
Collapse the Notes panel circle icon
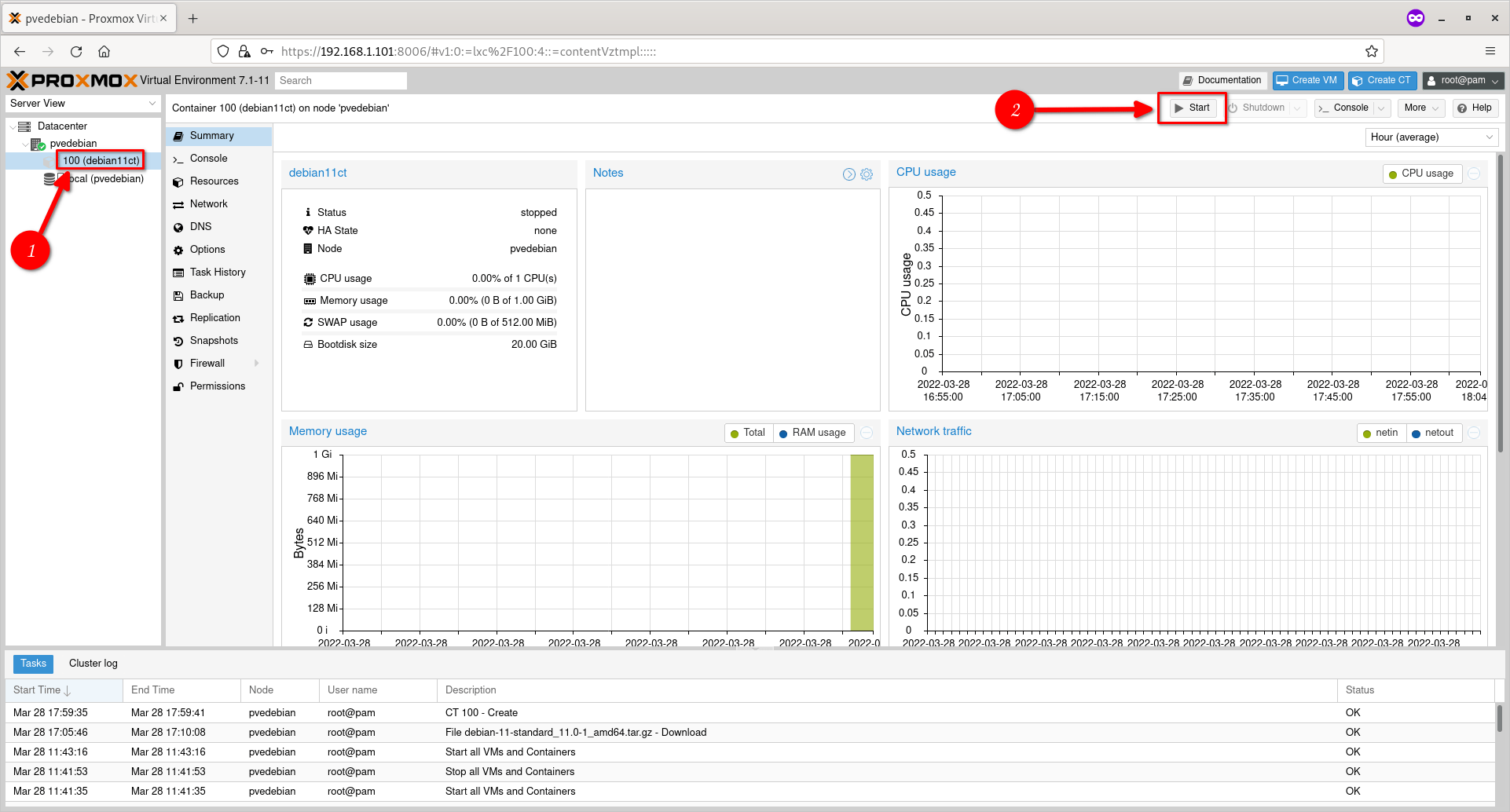pos(848,174)
